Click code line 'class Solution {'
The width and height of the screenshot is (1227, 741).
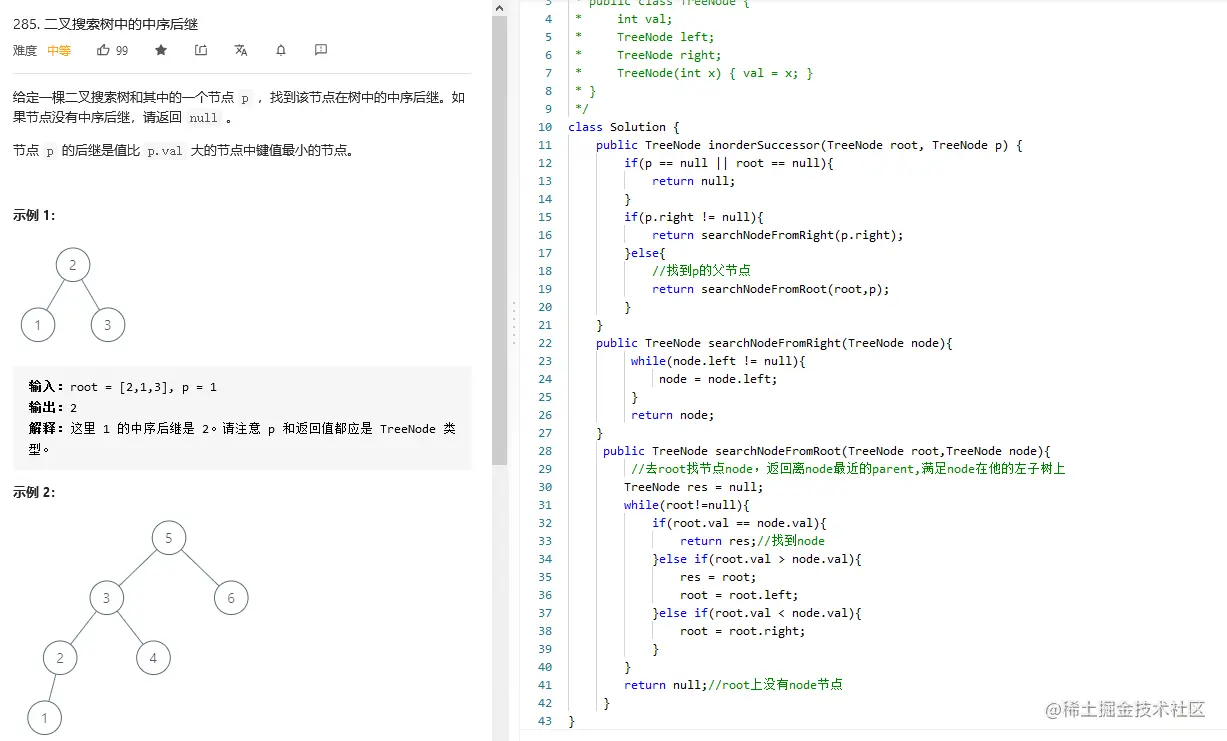pos(623,127)
